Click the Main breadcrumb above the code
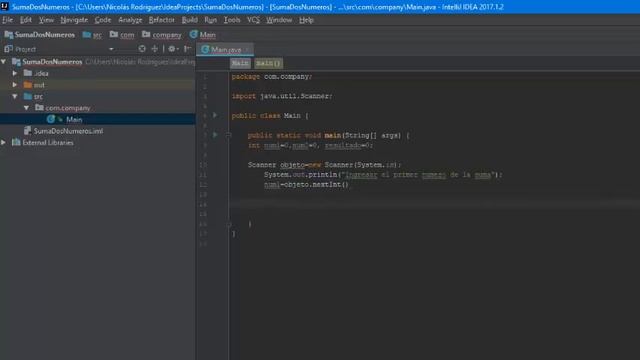 (240, 63)
